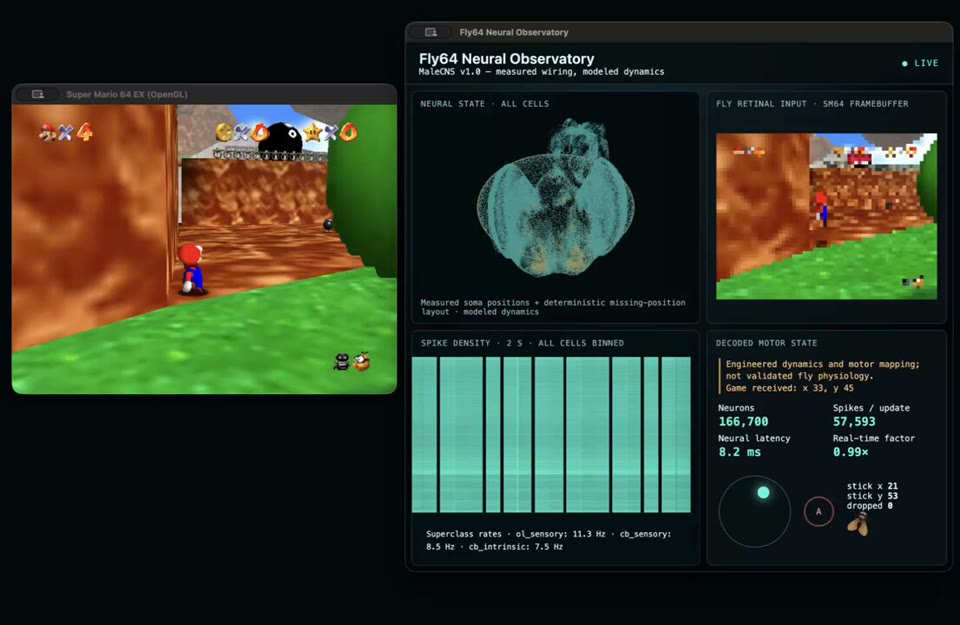Click the Neurons value 166,700

coord(743,421)
